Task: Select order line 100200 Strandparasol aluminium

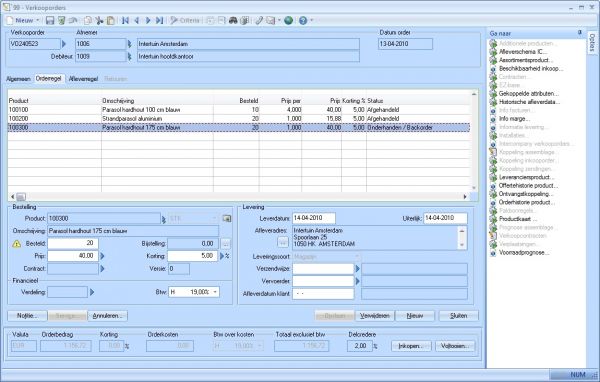Action: click(239, 119)
